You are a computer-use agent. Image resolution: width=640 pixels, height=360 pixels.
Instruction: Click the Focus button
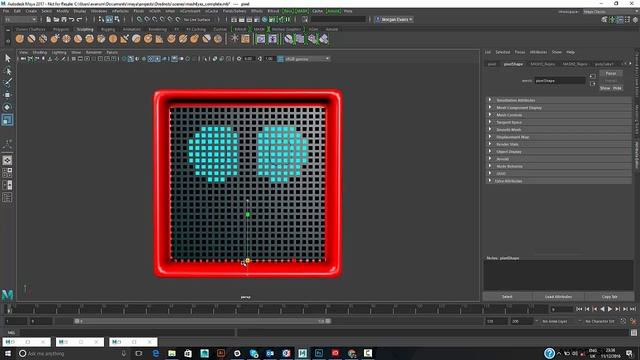point(611,73)
